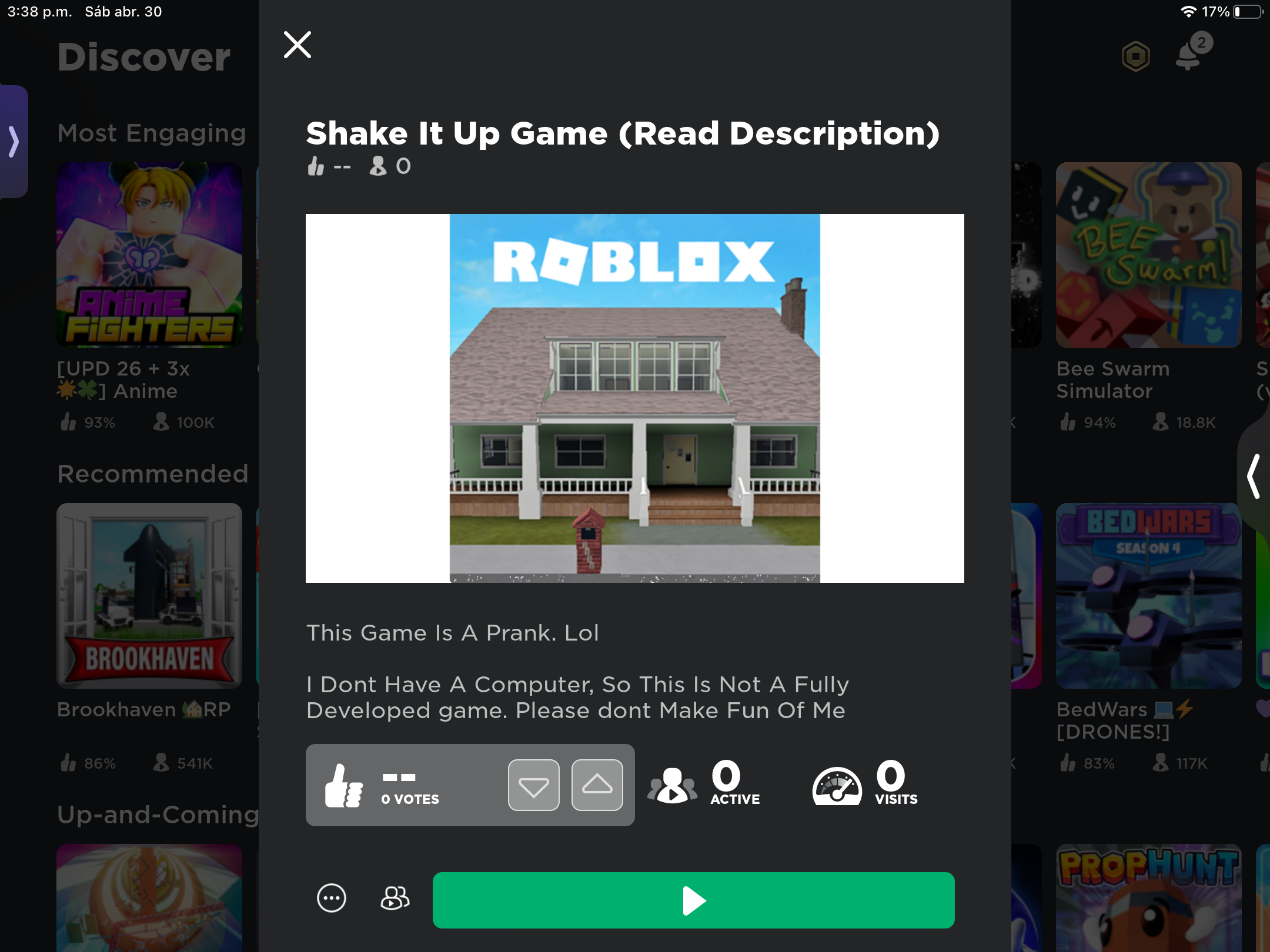
Task: Open Bee Swarm Simulator game tile
Action: pos(1149,255)
